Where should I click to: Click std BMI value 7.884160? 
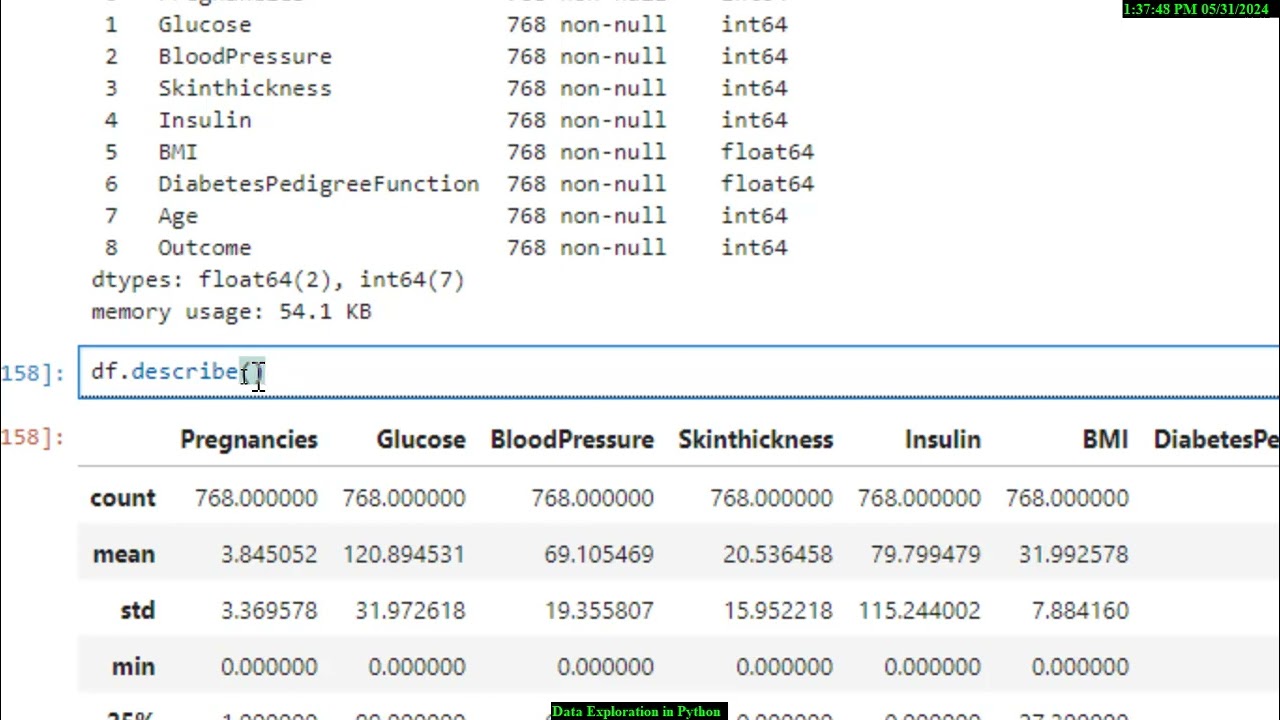pos(1080,610)
